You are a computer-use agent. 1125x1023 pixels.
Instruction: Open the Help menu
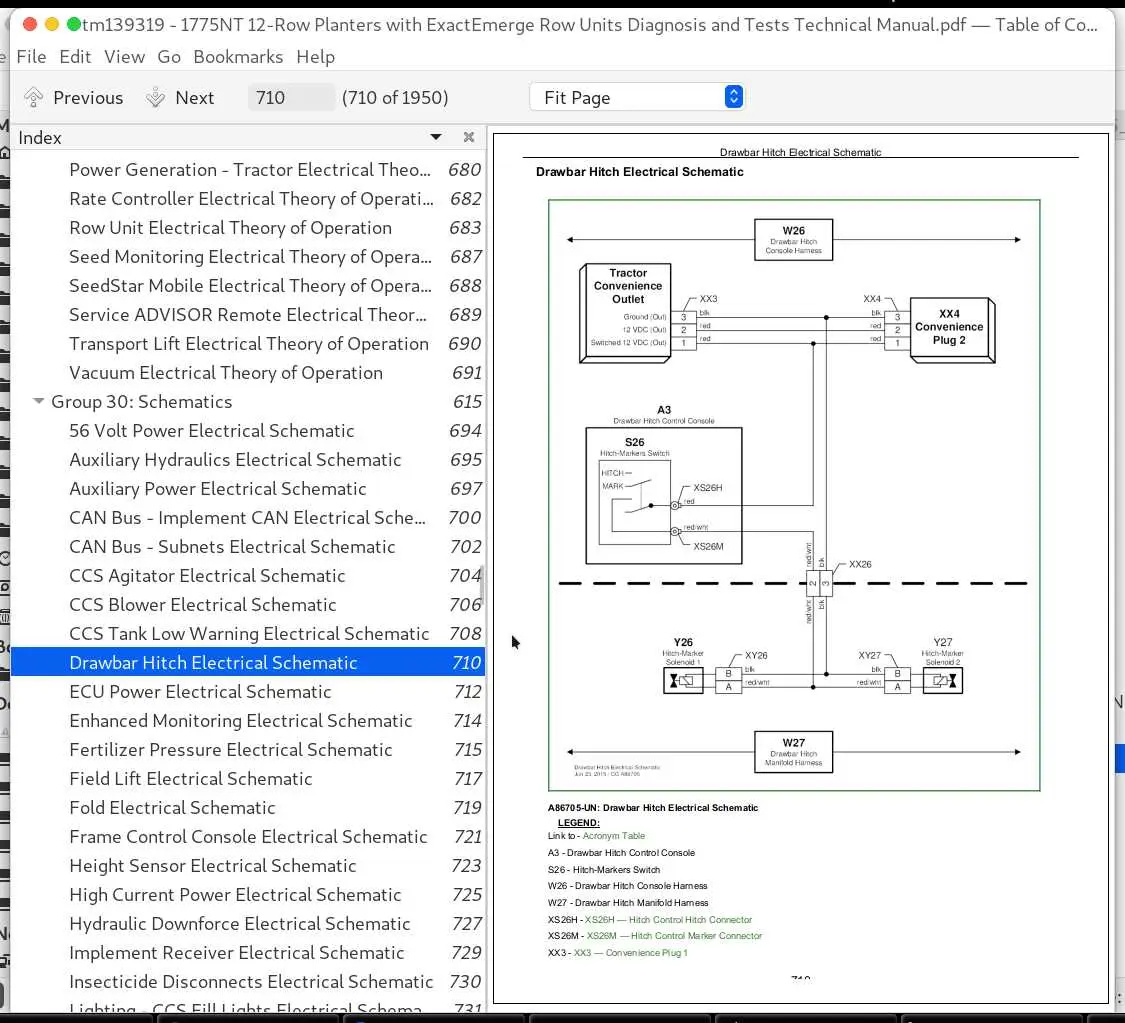(x=316, y=57)
